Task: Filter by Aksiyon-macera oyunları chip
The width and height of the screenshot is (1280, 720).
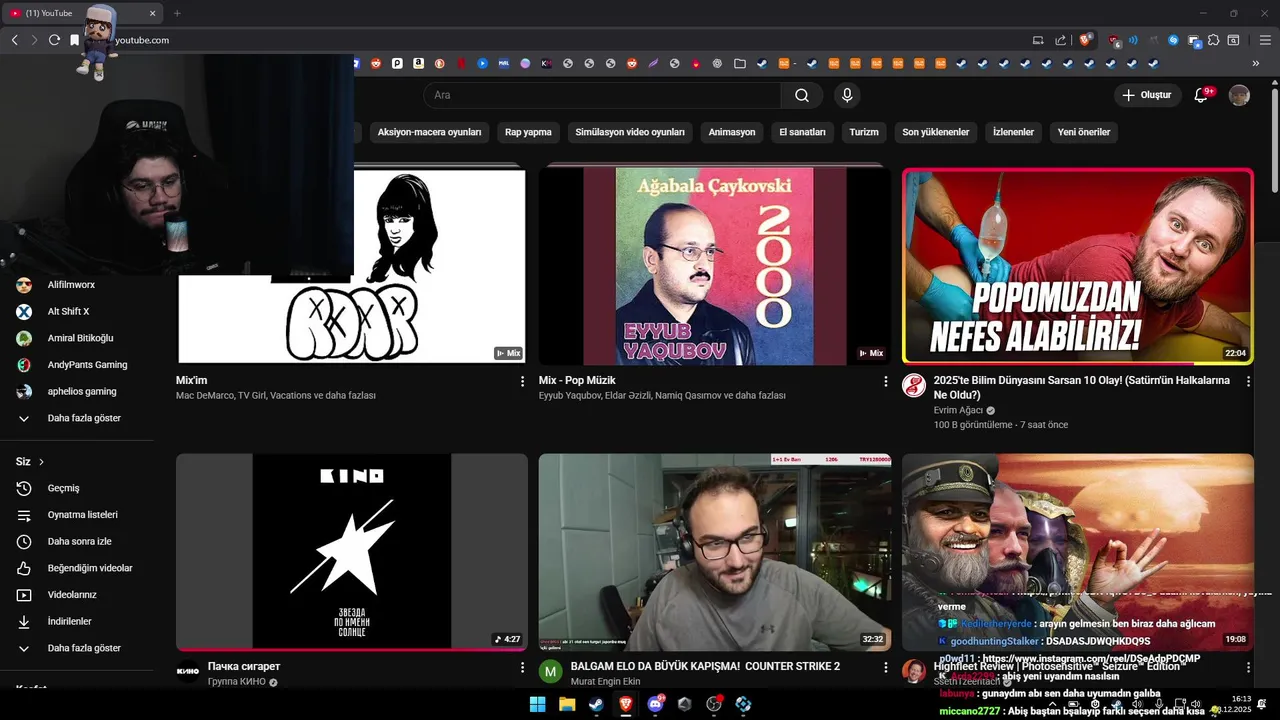Action: point(429,132)
